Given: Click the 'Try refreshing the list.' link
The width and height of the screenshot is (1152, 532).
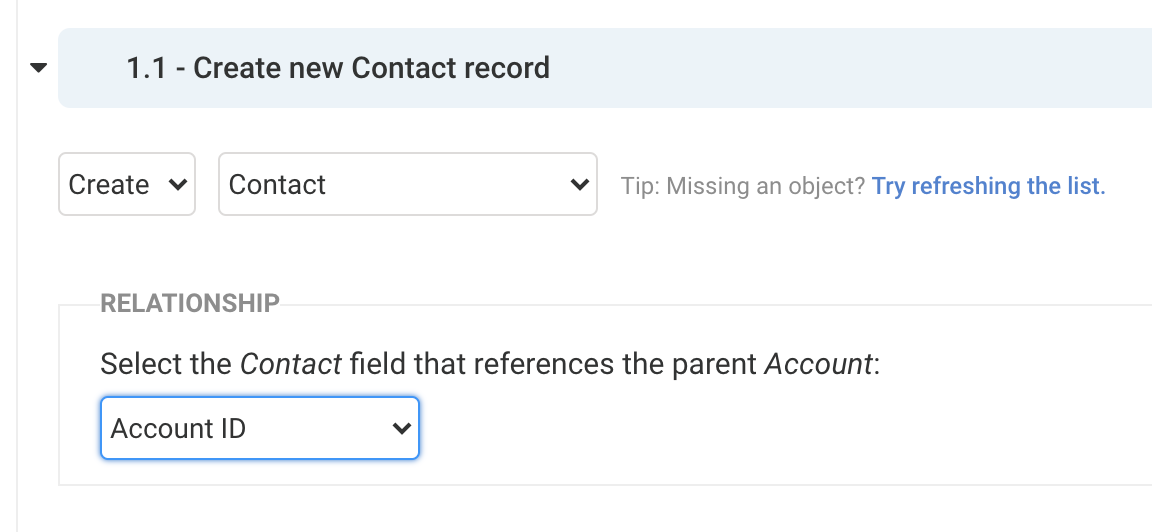Looking at the screenshot, I should pos(988,186).
